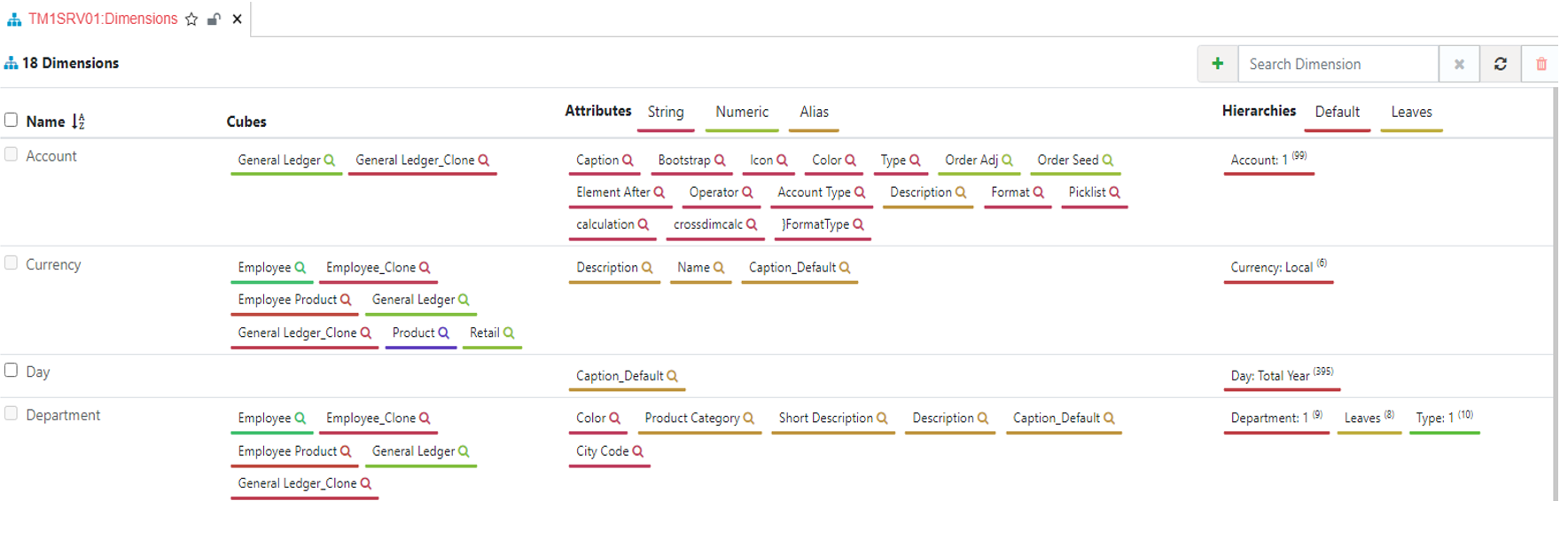Click the unlock icon on the Dimensions tab
Viewport: 1568px width, 556px height.
pos(214,19)
